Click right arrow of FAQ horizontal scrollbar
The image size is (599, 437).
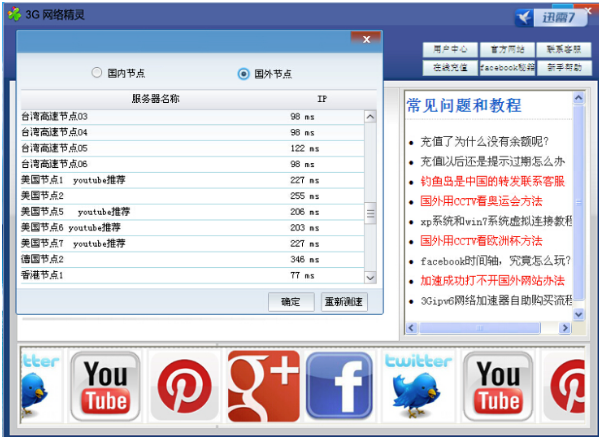pos(565,328)
